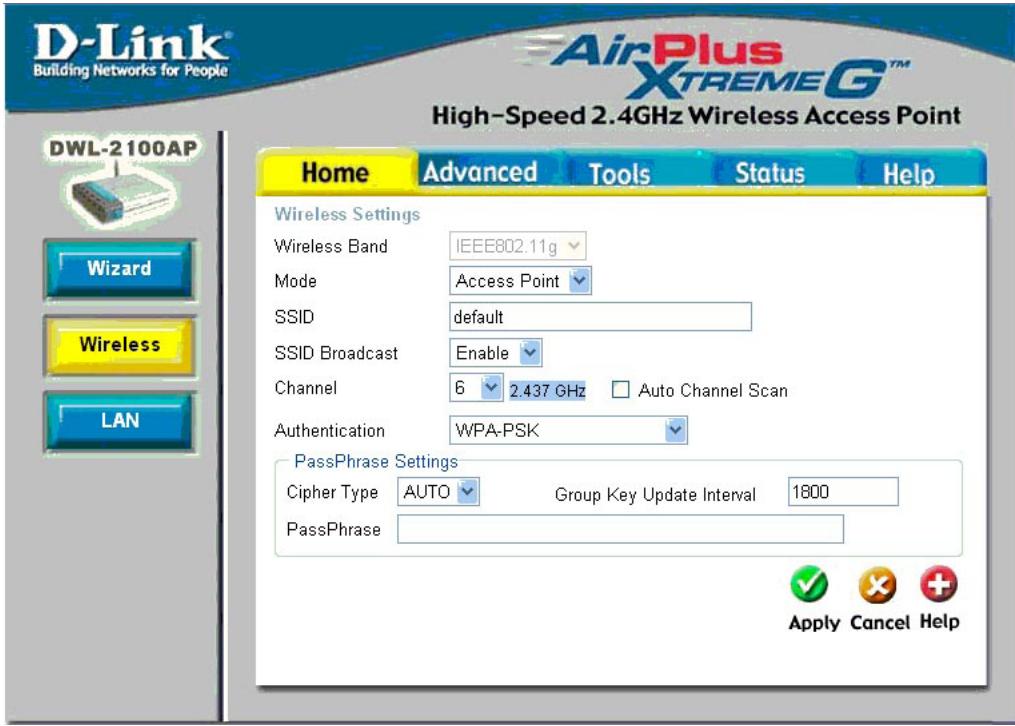Click the PassPhrase Settings group label
1015x726 pixels.
pos(375,461)
